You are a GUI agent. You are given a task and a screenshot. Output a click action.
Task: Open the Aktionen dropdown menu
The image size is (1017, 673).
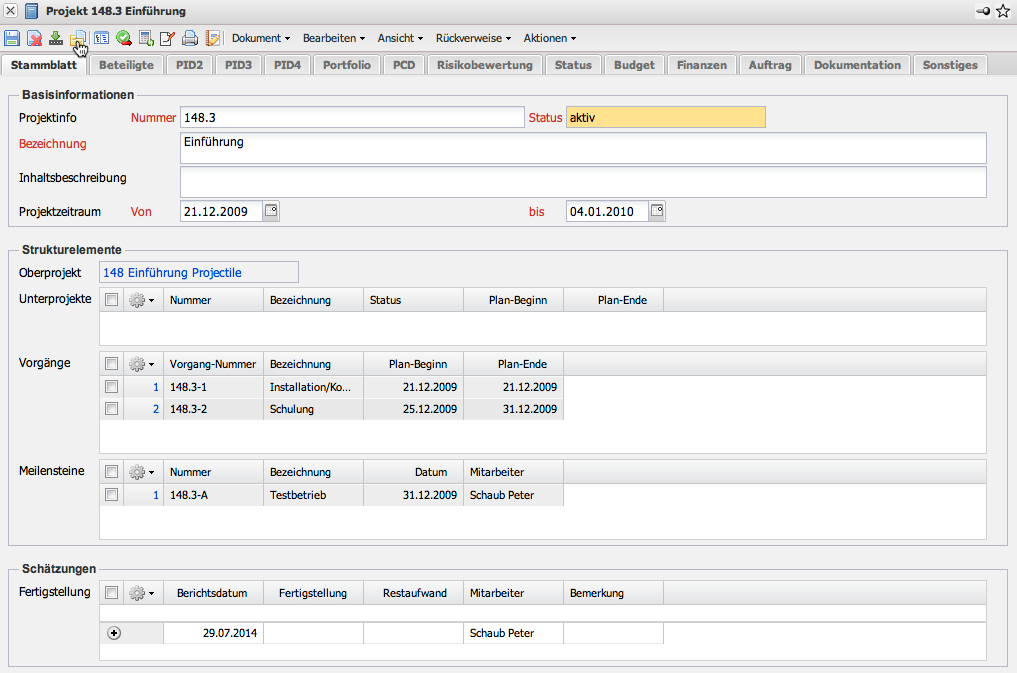(549, 38)
